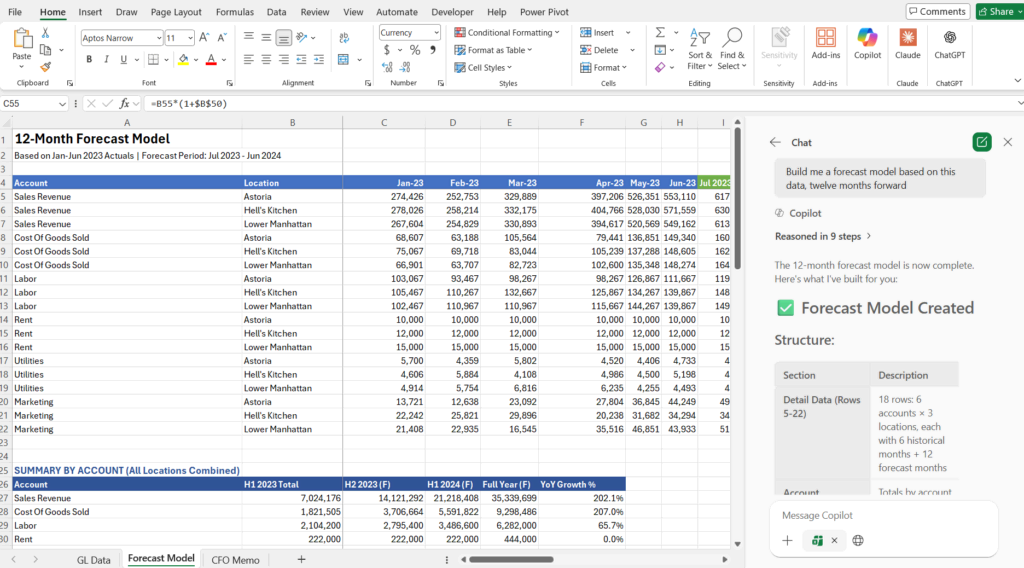
Task: Open the Copilot ribbon button
Action: [867, 44]
